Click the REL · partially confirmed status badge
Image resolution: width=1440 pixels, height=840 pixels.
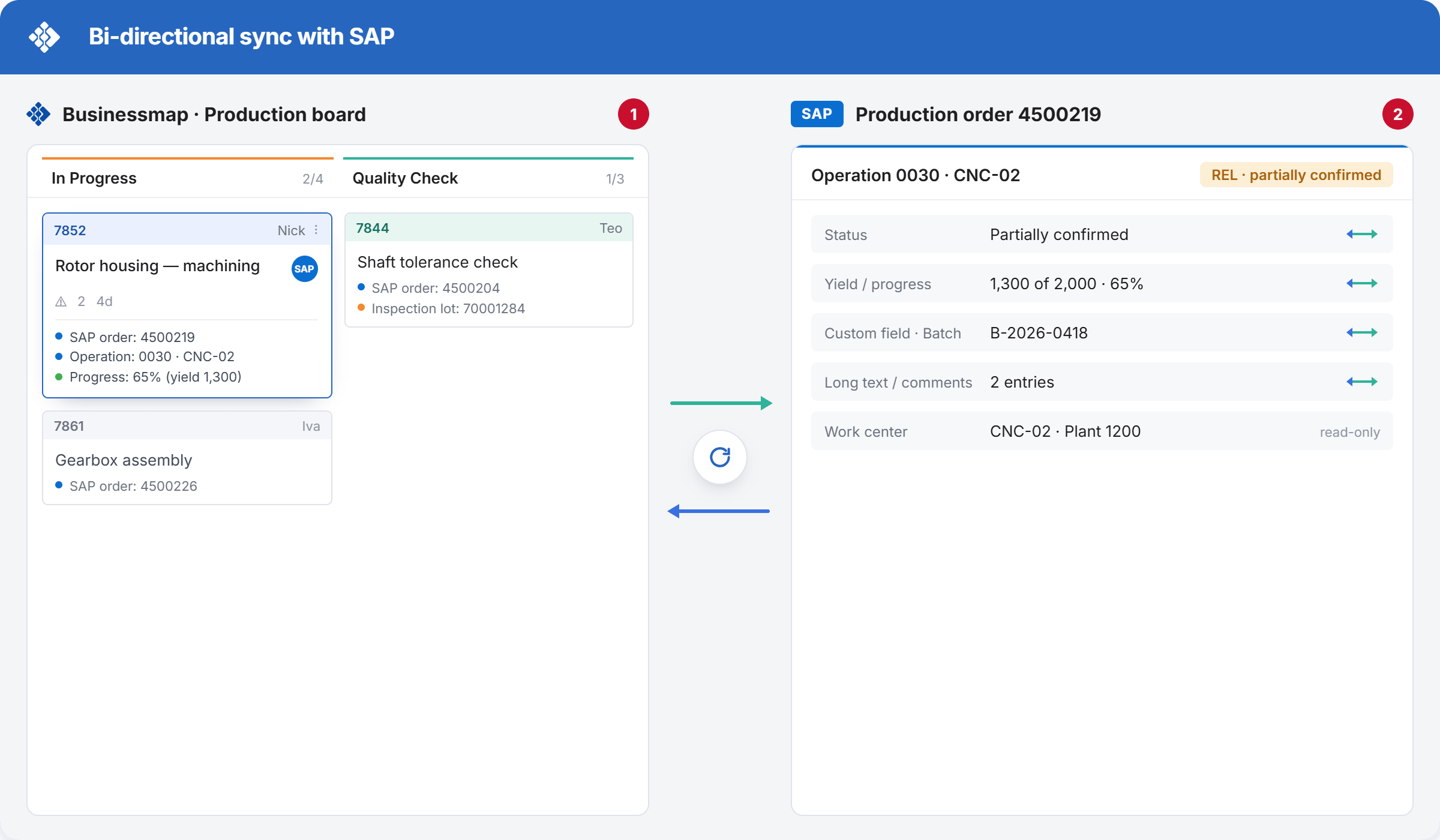(x=1296, y=175)
